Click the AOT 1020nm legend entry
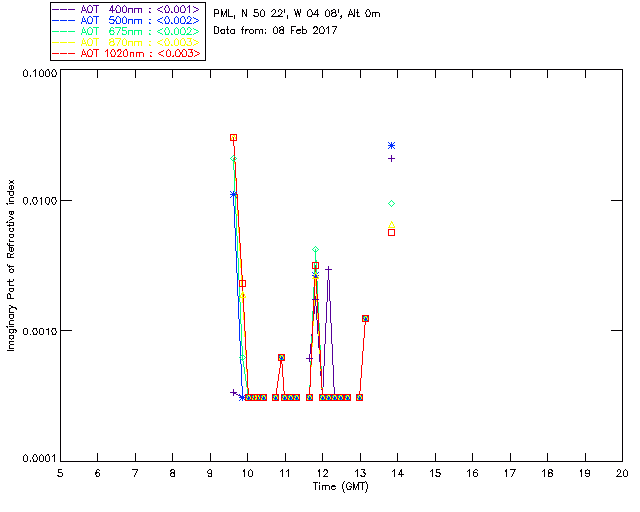Image resolution: width=640 pixels, height=512 pixels. 126,53
